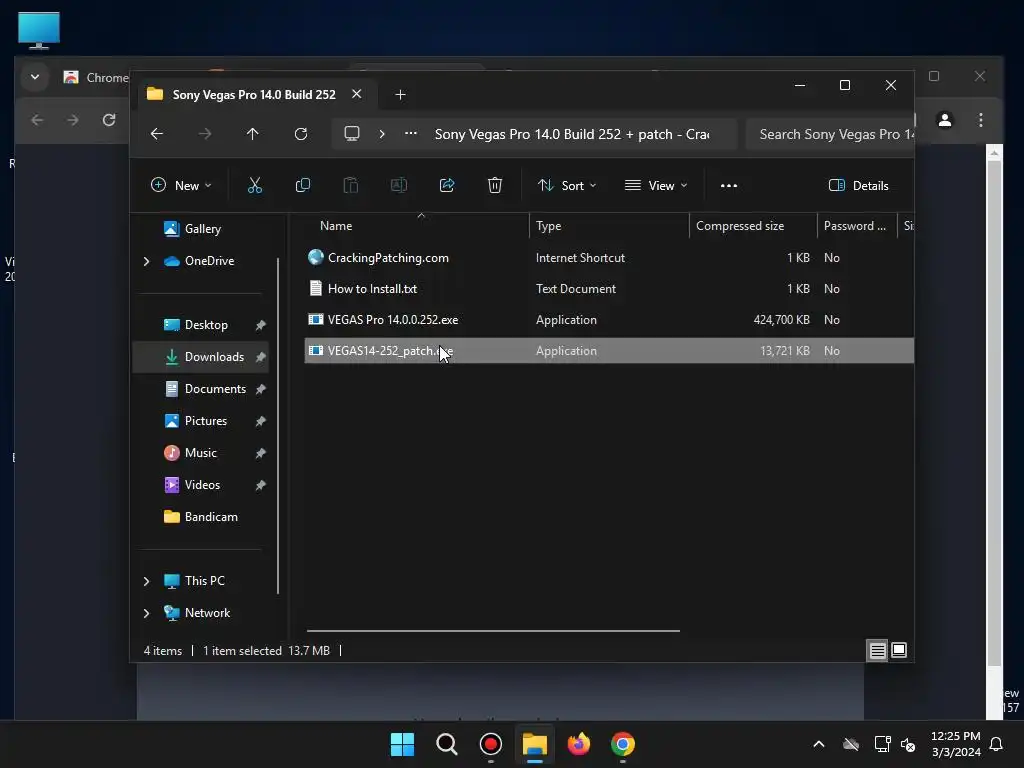The width and height of the screenshot is (1024, 768).
Task: Open Chrome three-dot menu
Action: coord(980,120)
